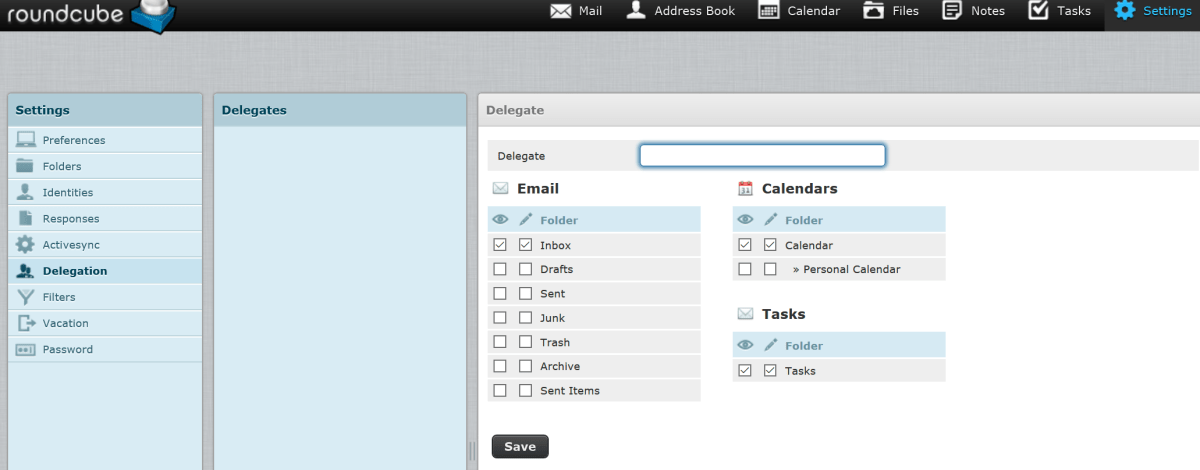Uncheck write permission for Inbox

point(526,245)
